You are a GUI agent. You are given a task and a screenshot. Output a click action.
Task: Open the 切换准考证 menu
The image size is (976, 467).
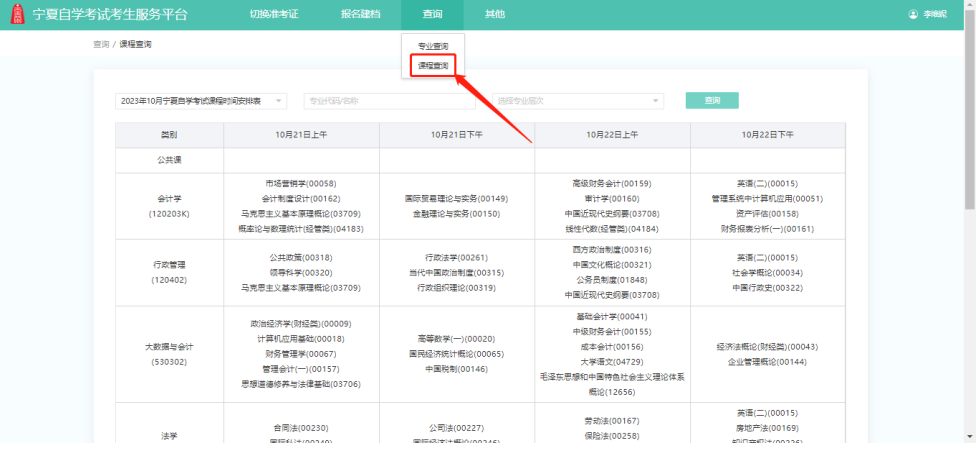click(x=274, y=14)
